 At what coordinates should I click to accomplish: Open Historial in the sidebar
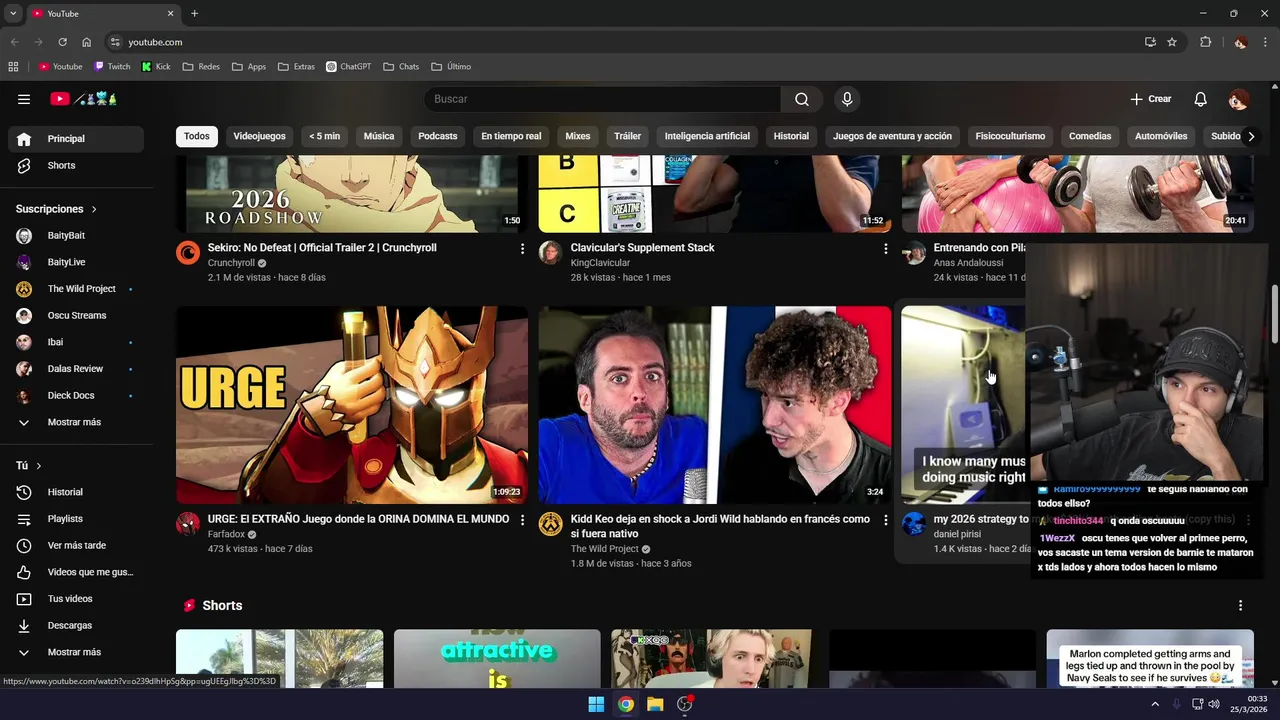coord(76,492)
